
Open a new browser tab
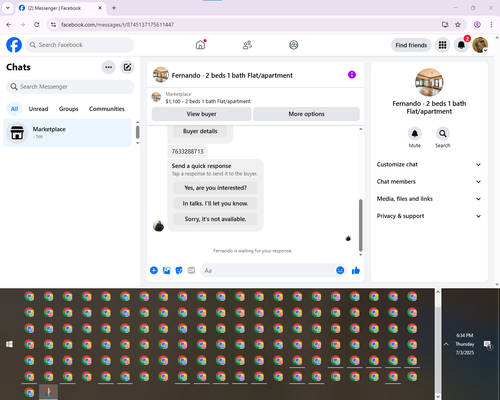114,8
